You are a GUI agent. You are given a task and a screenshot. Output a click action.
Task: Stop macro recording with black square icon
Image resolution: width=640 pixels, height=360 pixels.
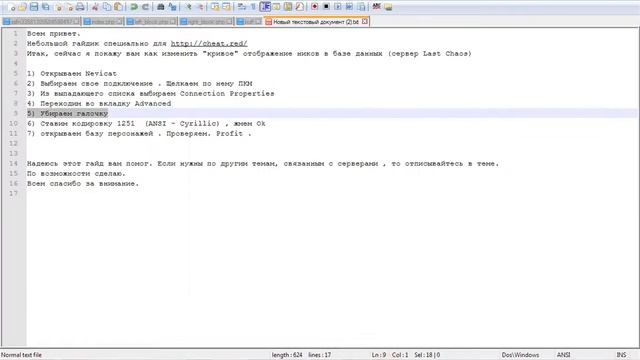pos(326,7)
